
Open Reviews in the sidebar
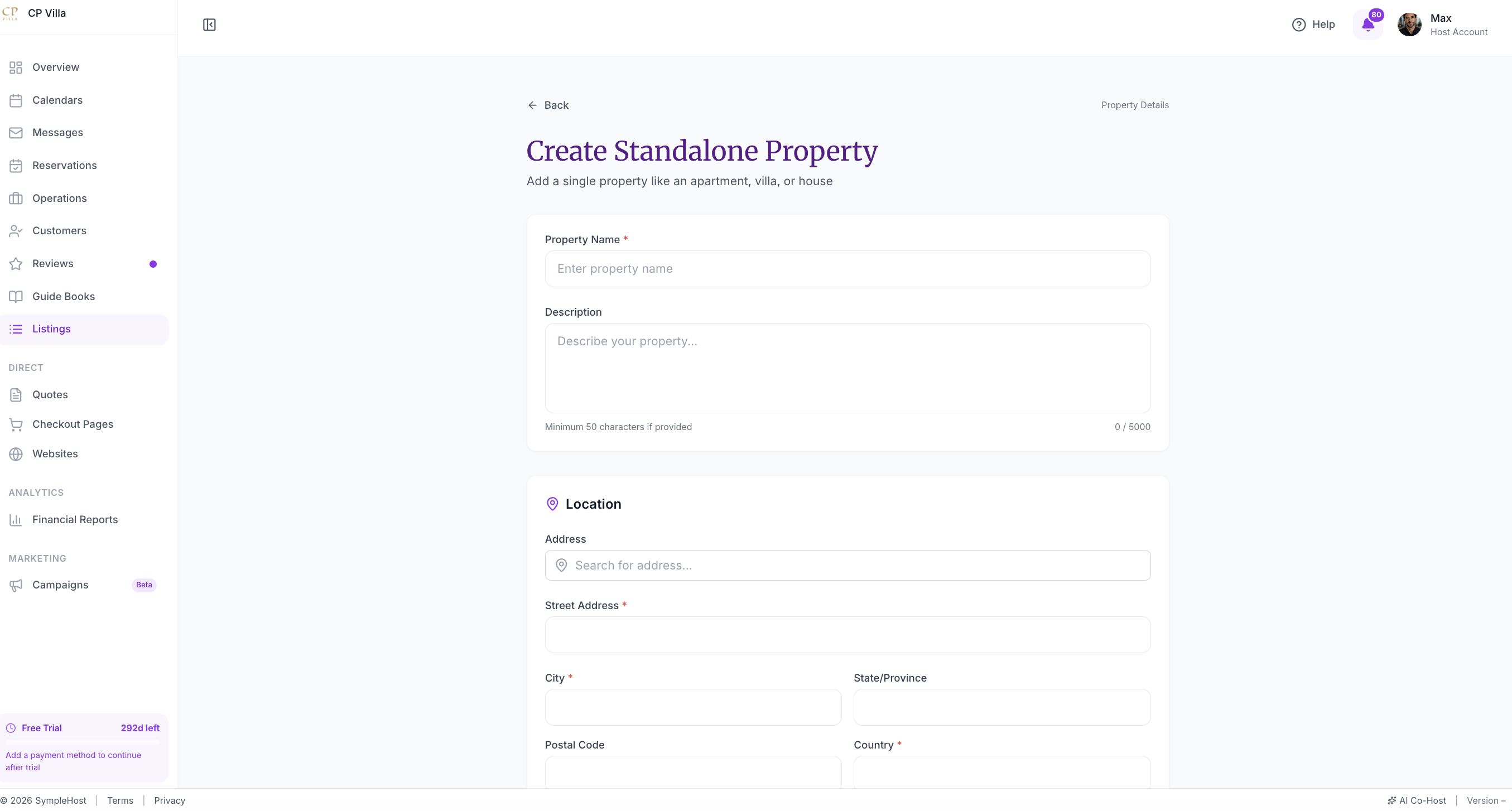[x=84, y=263]
